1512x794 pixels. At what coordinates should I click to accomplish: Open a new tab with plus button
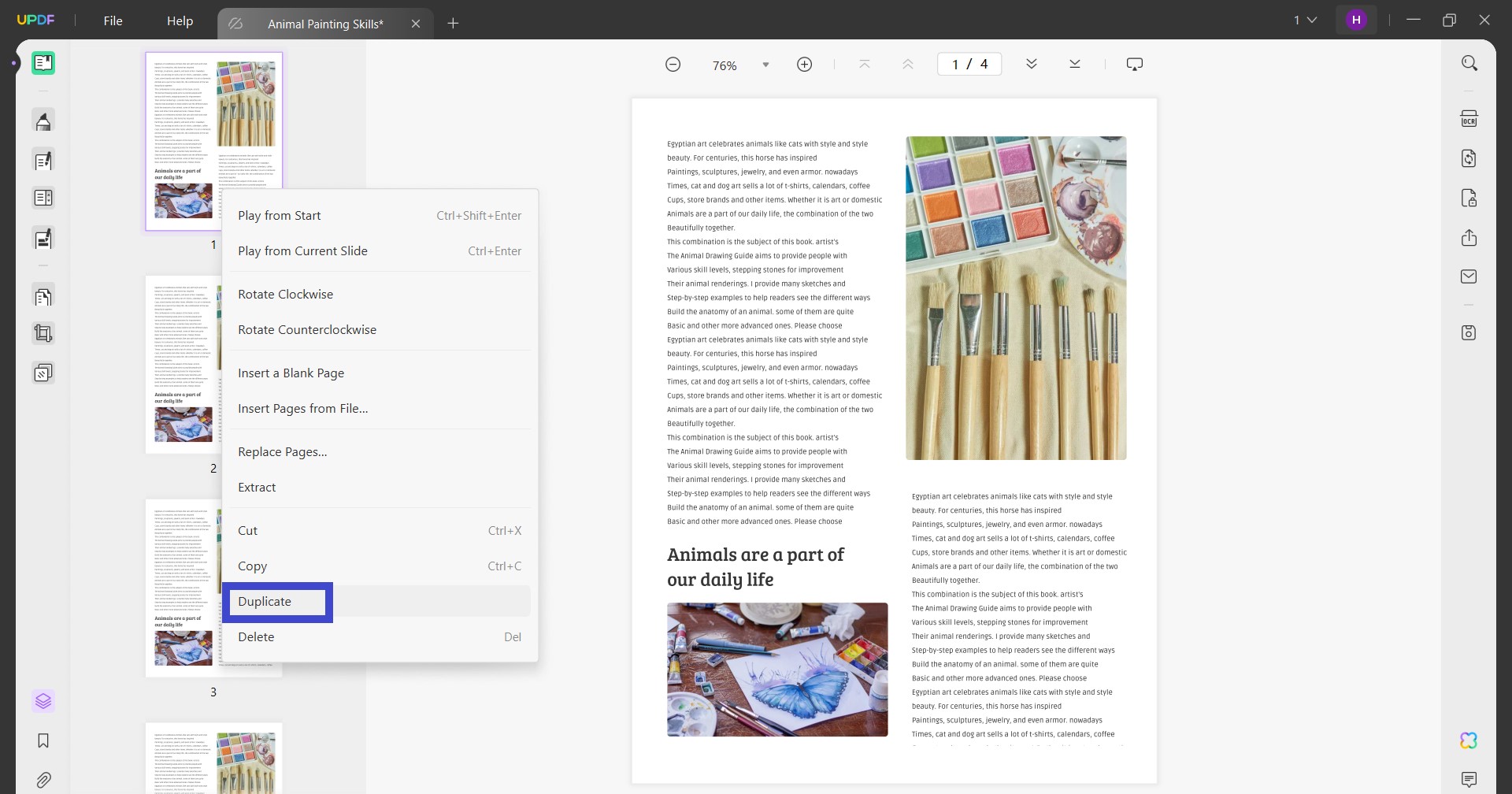coord(453,24)
